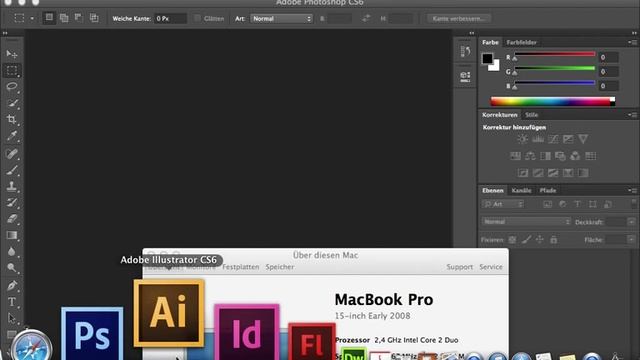Toggle filter for type layers

(x=578, y=204)
